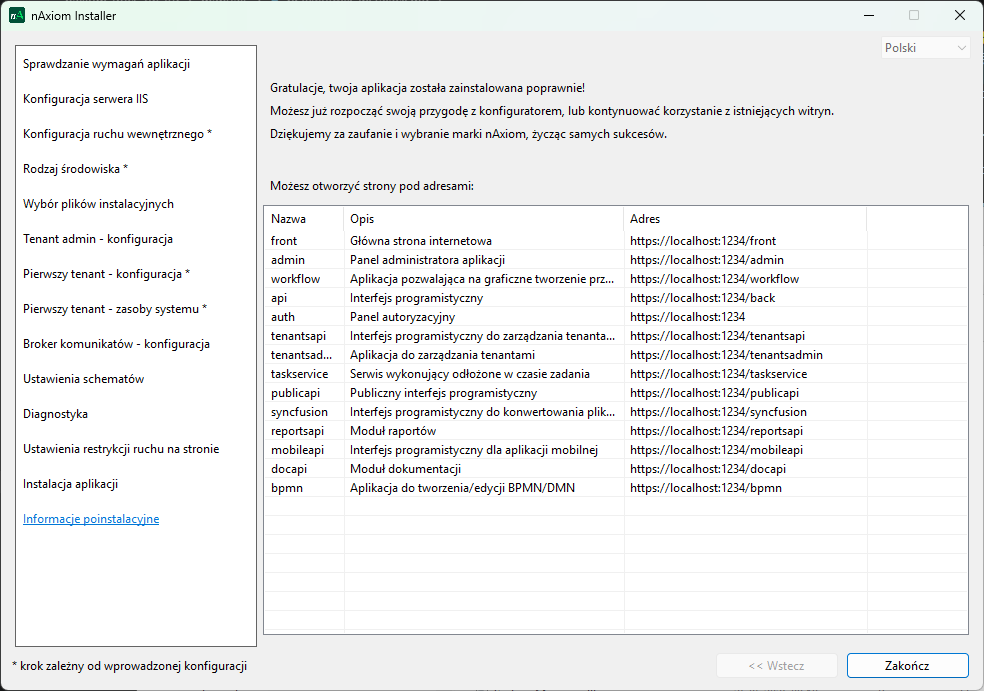Click address https://localhost:1234/bpmn
Viewport: 984px width, 691px height.
tap(706, 488)
